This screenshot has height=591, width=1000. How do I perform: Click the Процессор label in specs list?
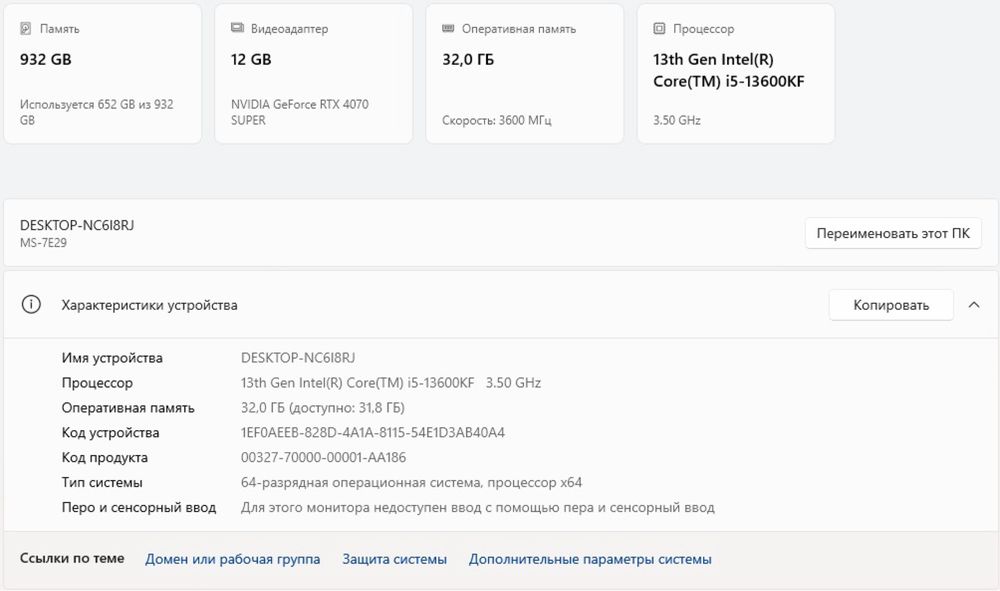(97, 383)
